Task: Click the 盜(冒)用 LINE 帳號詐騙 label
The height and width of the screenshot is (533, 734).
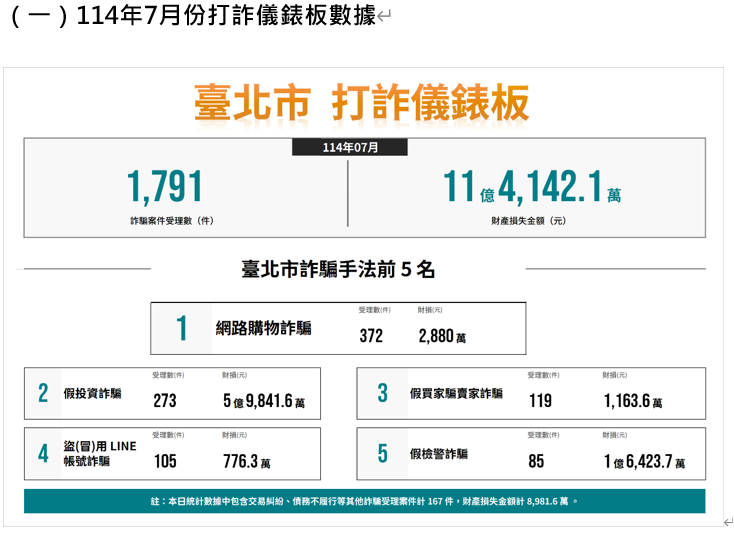Action: (99, 453)
